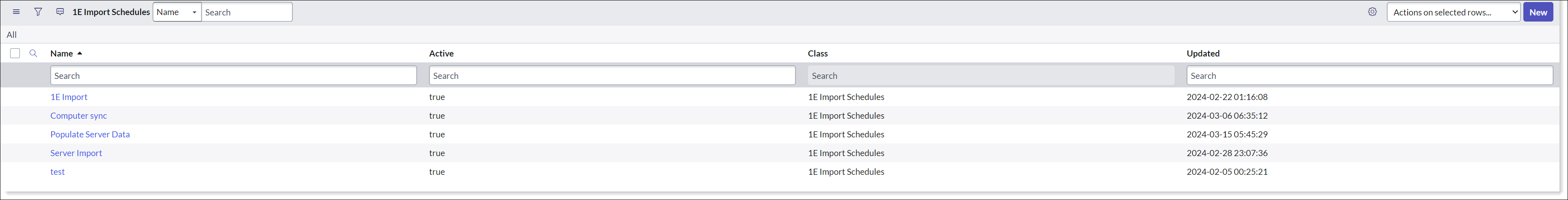Sort by the Active column header
Viewport: 1568px width, 200px height.
point(441,54)
